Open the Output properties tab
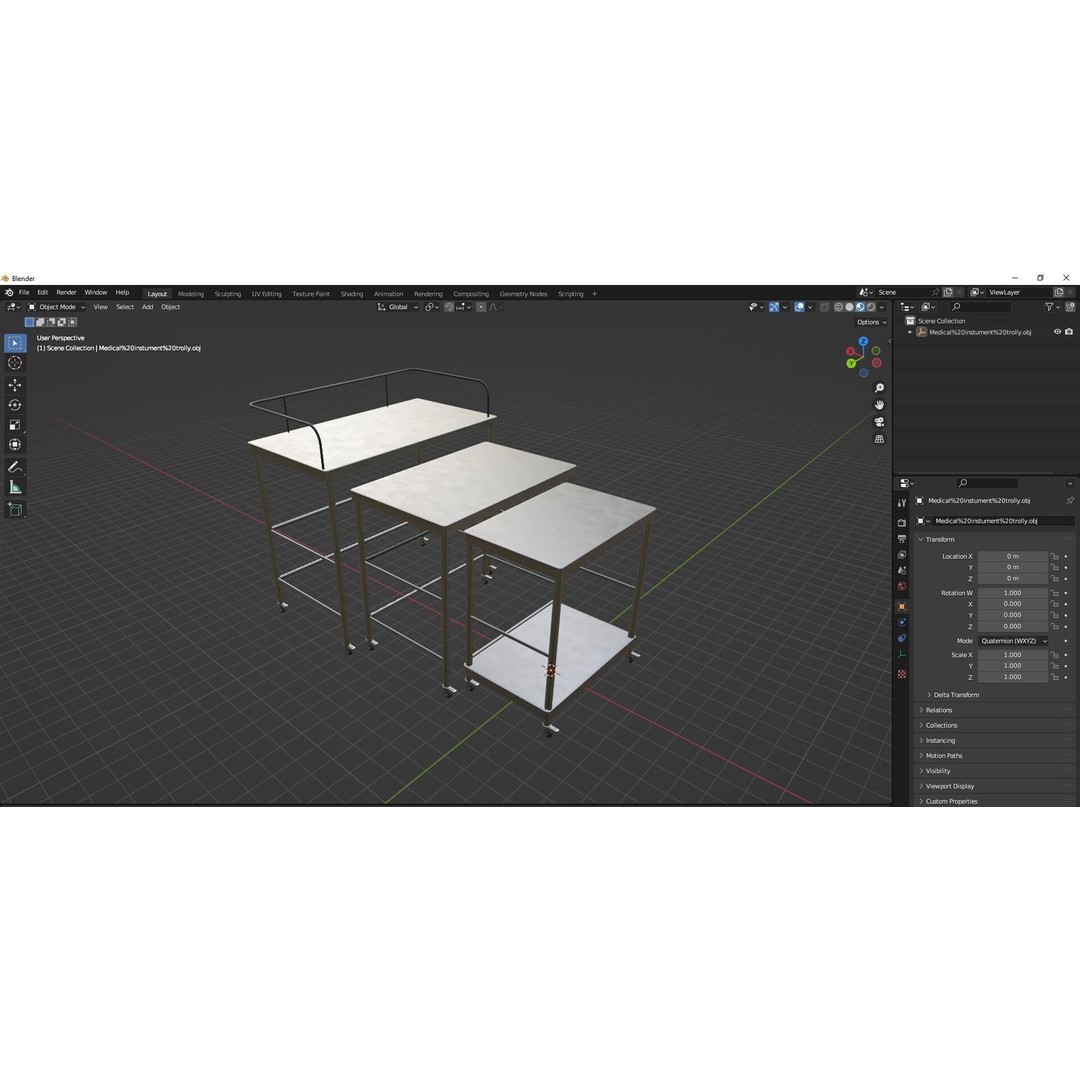The width and height of the screenshot is (1080, 1080). (x=902, y=539)
